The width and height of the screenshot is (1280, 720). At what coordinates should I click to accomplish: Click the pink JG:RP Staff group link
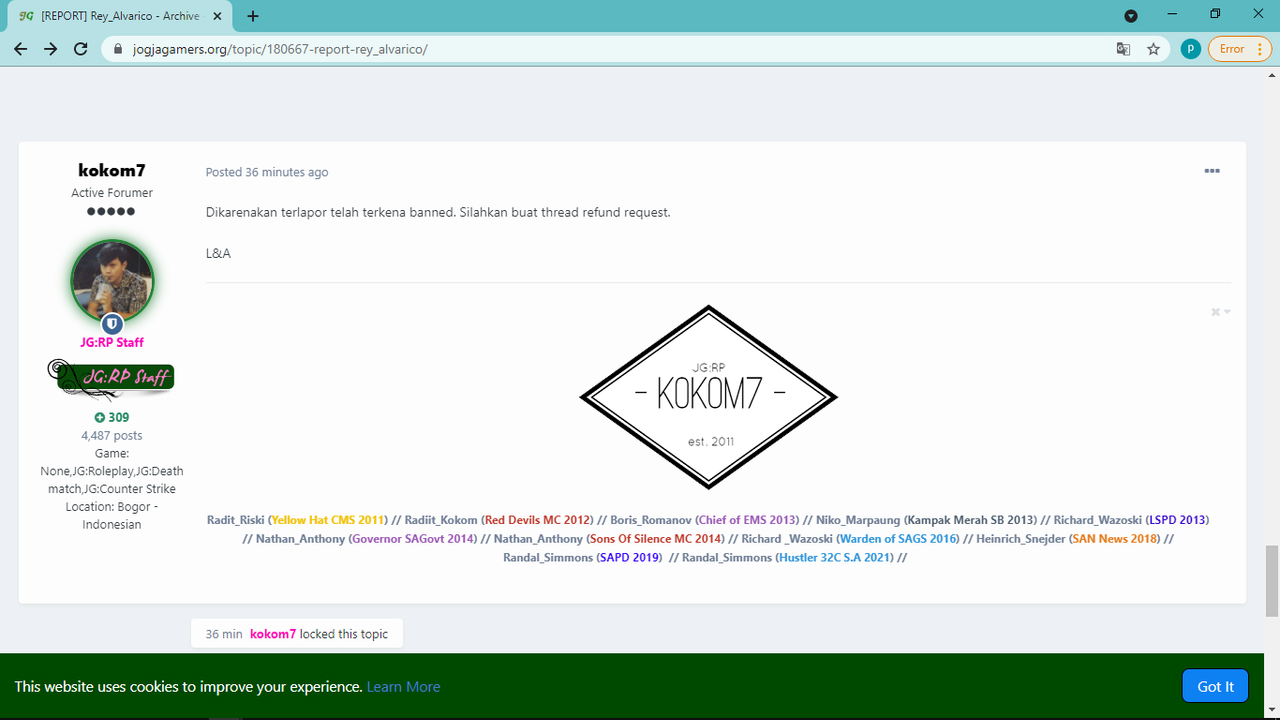112,342
